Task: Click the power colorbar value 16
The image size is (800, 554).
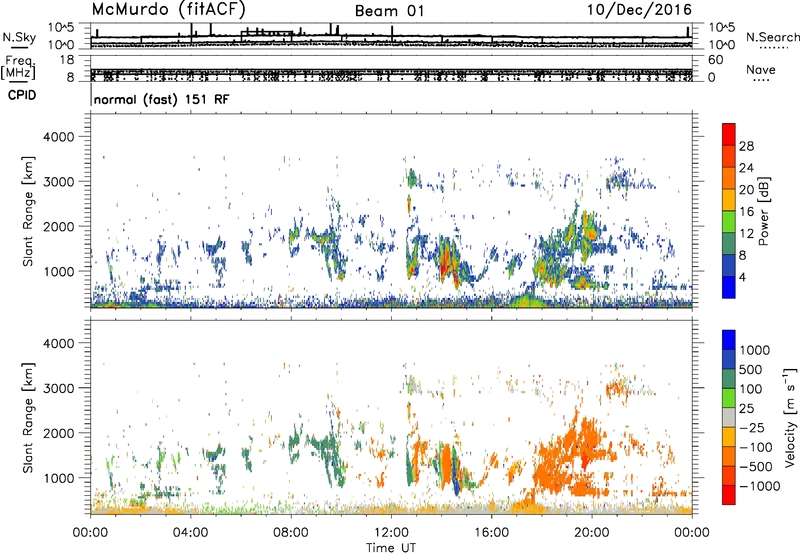Action: pyautogui.click(x=746, y=212)
